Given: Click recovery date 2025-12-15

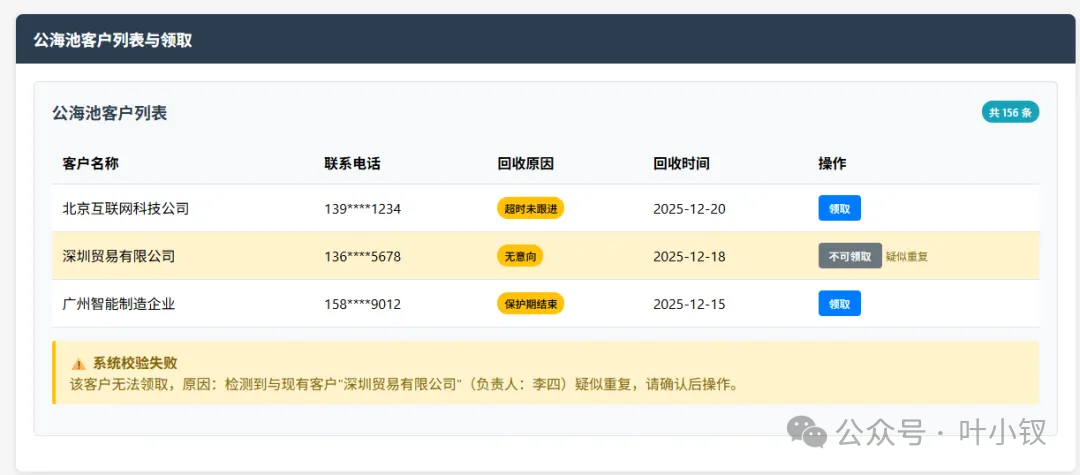Looking at the screenshot, I should 689,304.
